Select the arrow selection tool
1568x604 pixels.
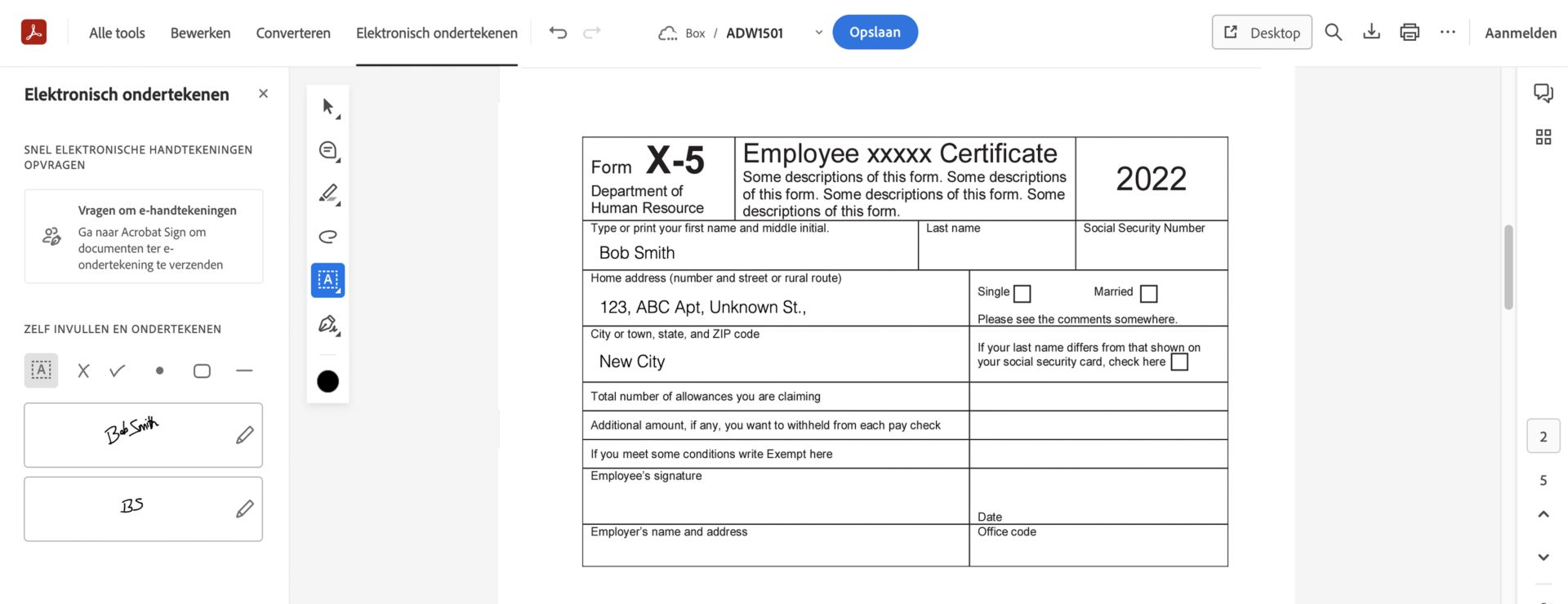[x=328, y=107]
